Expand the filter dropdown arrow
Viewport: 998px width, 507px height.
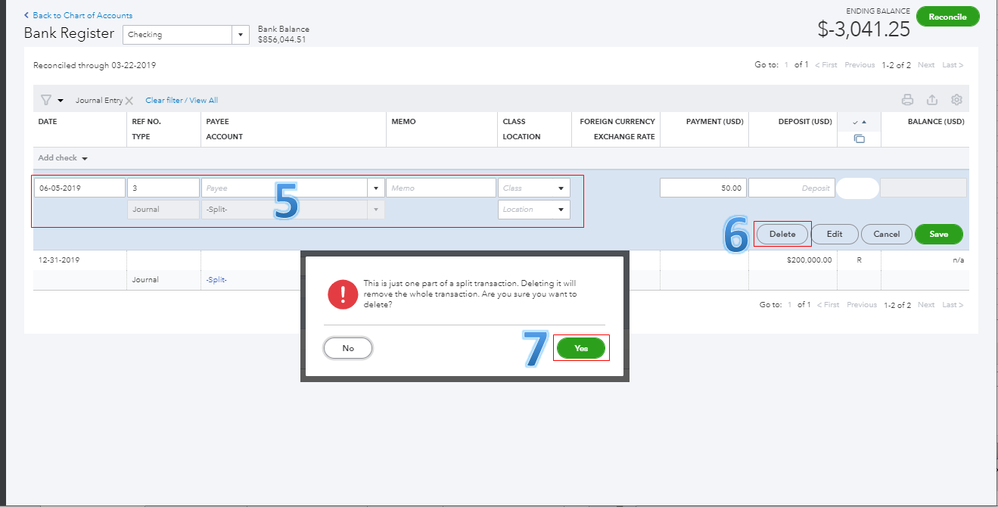tap(60, 101)
